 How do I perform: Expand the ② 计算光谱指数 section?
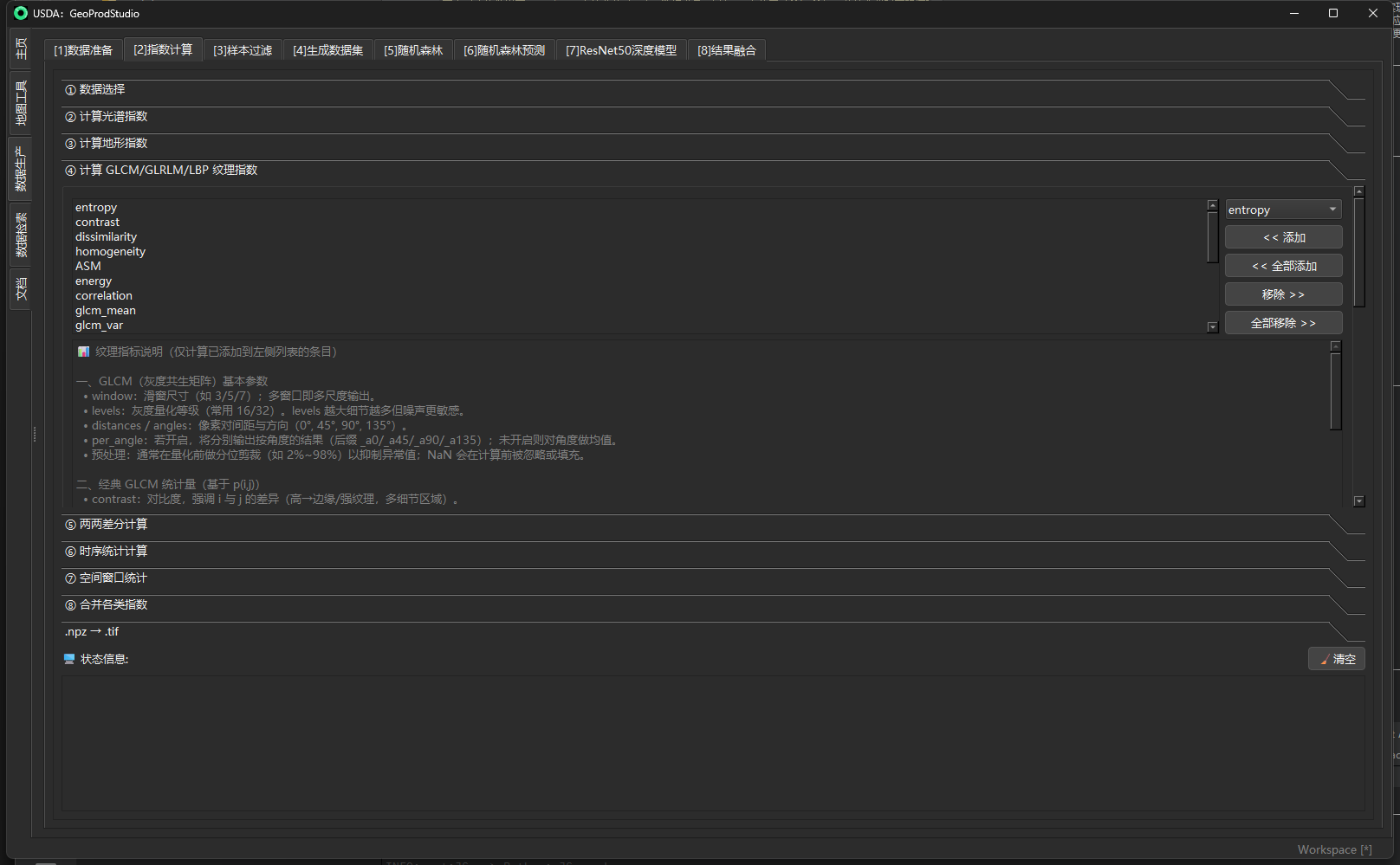point(113,116)
